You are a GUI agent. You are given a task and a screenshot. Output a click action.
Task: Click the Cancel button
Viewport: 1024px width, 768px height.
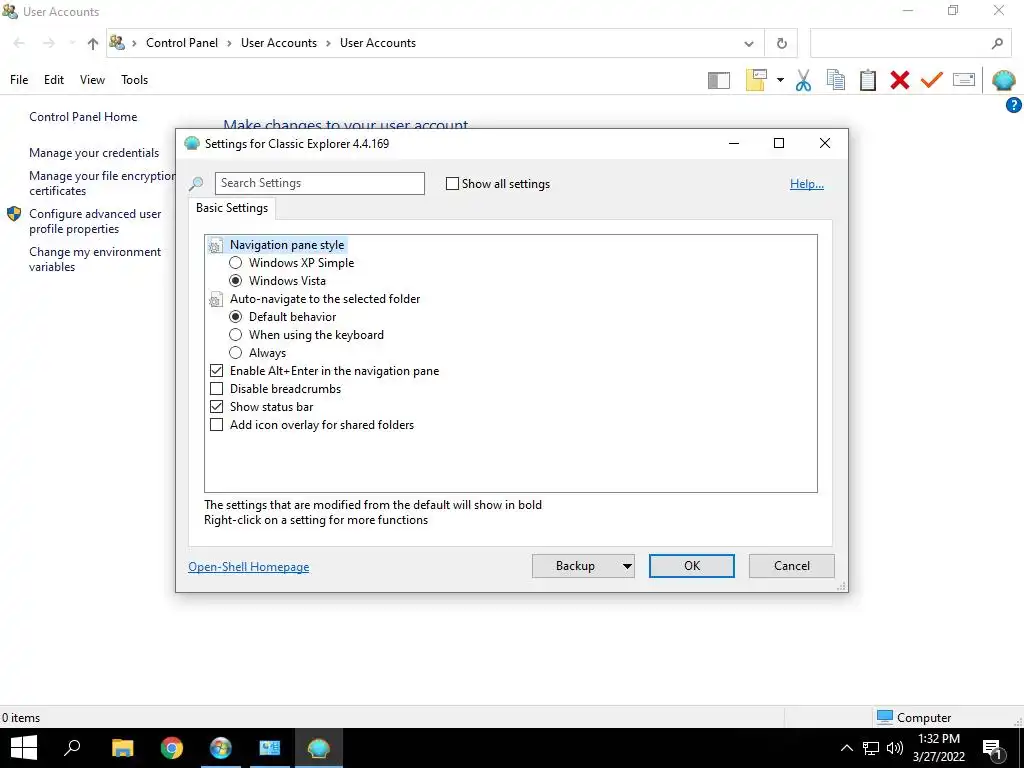pos(792,566)
